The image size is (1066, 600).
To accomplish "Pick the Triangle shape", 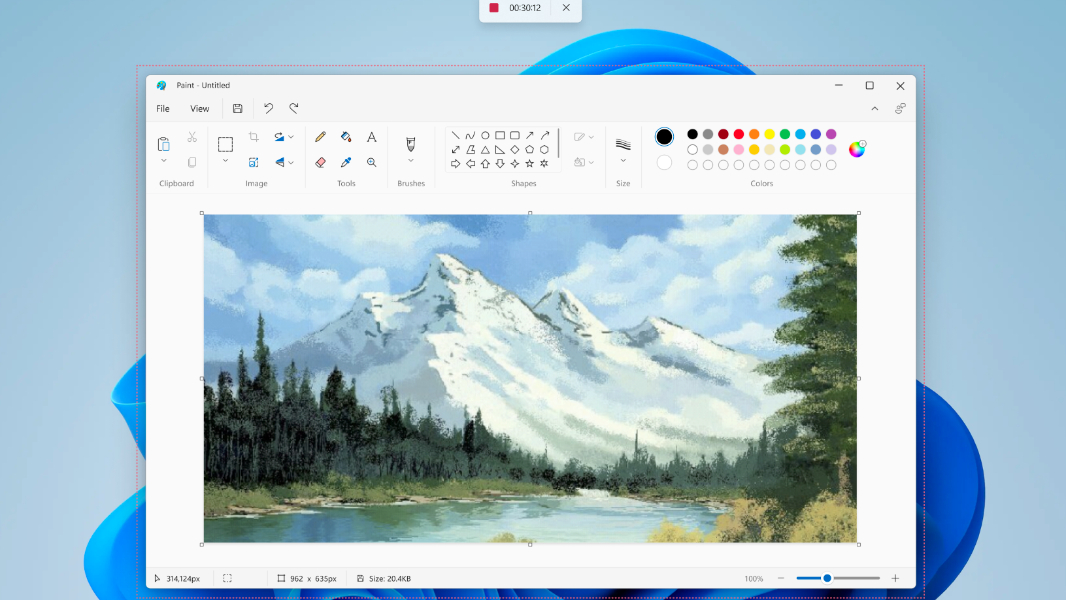I will tap(485, 149).
